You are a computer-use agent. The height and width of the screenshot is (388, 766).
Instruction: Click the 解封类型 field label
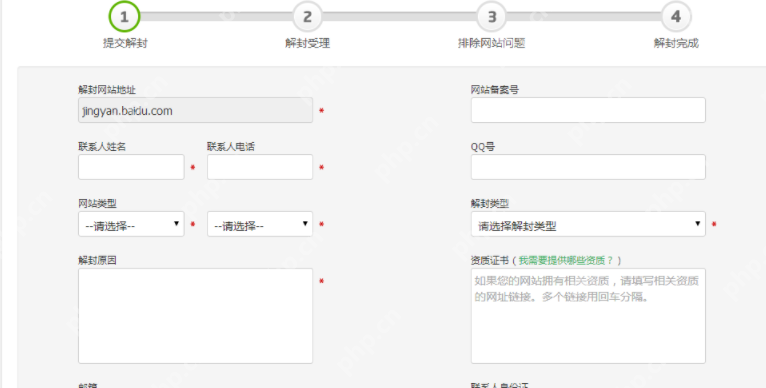490,204
